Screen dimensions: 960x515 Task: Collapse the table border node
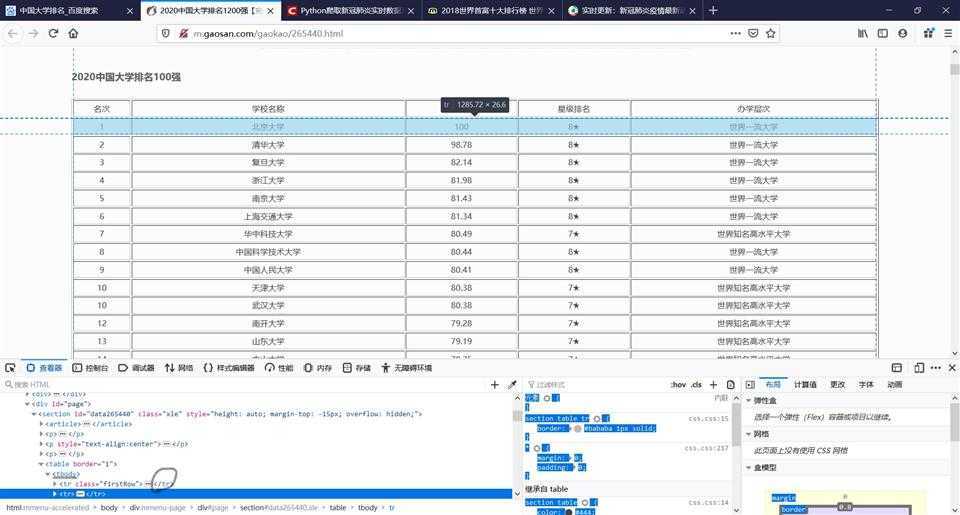(42, 464)
